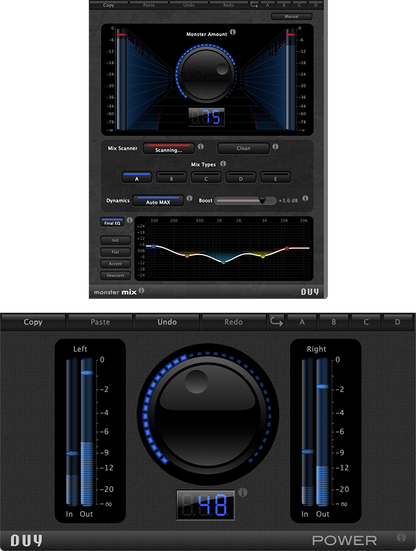The height and width of the screenshot is (551, 416).
Task: Select the orange EQ band node
Action: (x=187, y=256)
